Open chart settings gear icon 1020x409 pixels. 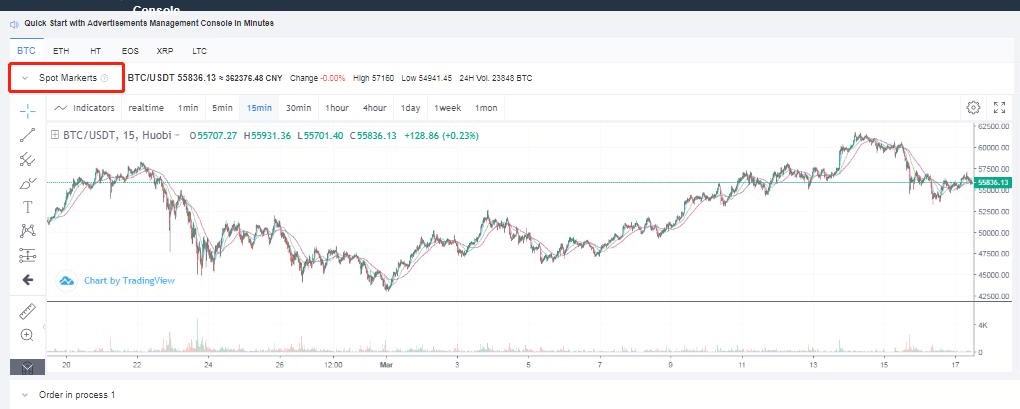[x=973, y=107]
